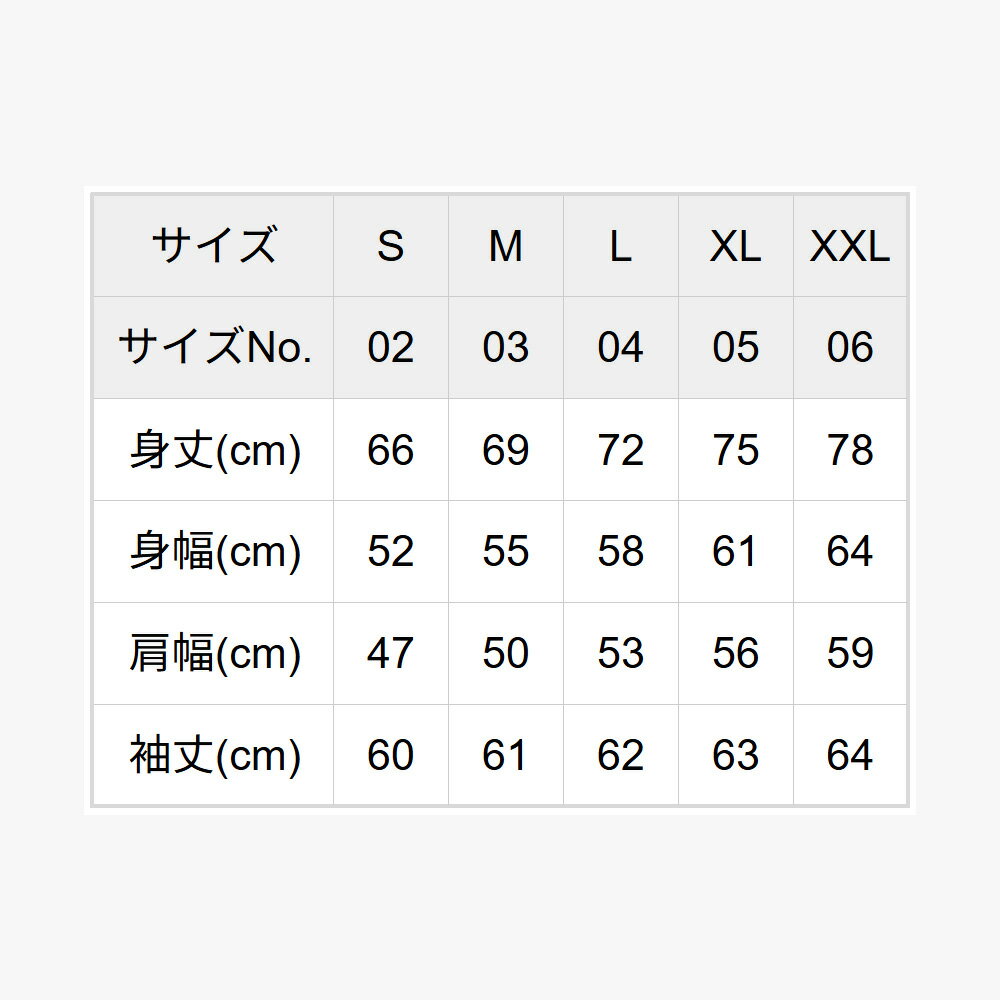Click the 袖丈 value 63 for XL
This screenshot has height=1000, width=1000.
(x=735, y=755)
